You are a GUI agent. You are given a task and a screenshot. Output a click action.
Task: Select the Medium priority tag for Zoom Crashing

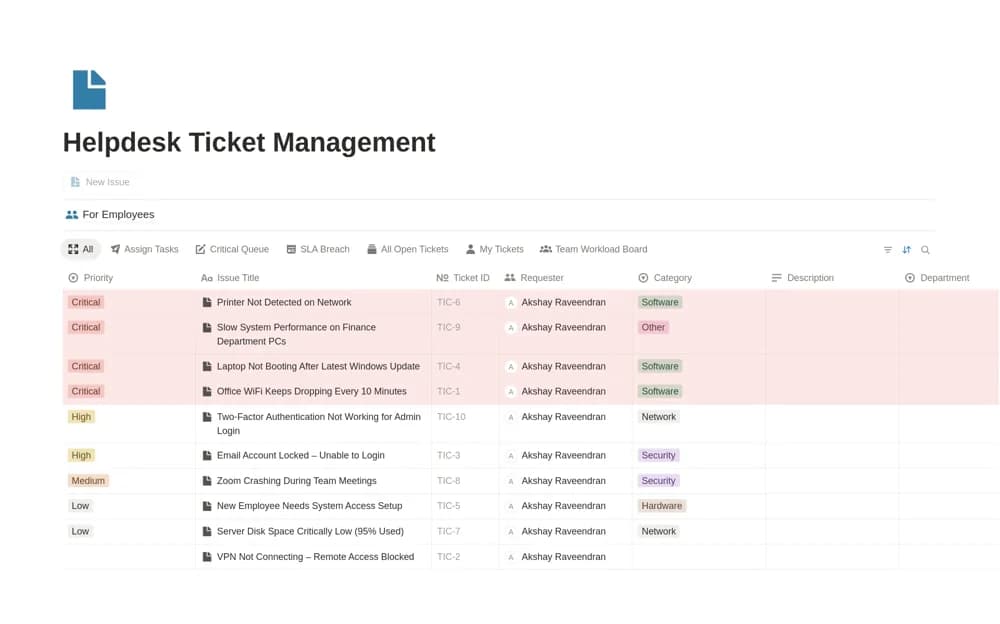click(88, 481)
